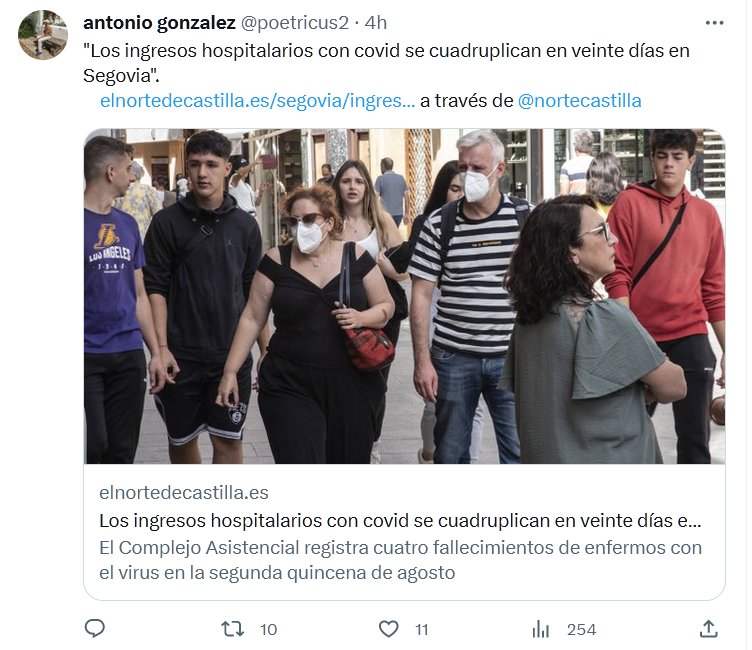Screen dimensions: 752x650
Task: Click the reply speech bubble icon
Action: pyautogui.click(x=94, y=628)
